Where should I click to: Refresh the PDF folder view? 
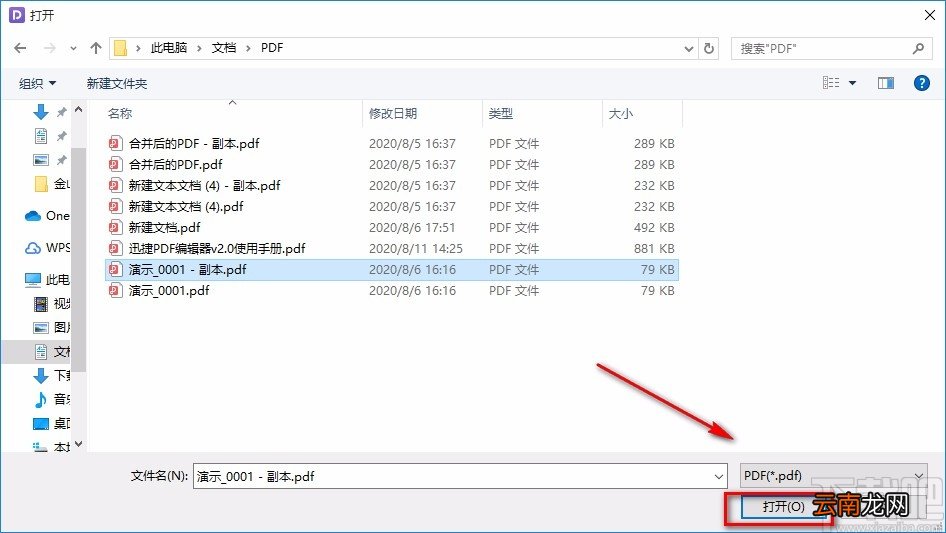click(x=709, y=48)
